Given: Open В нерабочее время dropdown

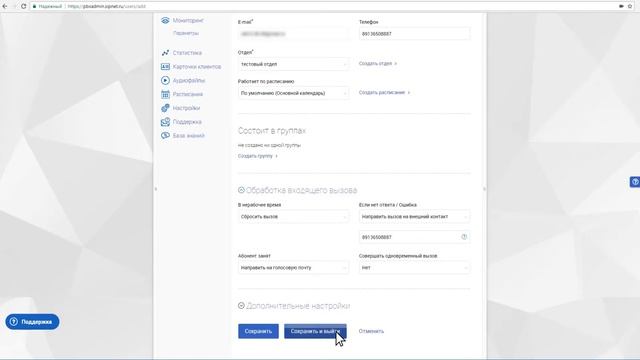Looking at the screenshot, I should (293, 217).
